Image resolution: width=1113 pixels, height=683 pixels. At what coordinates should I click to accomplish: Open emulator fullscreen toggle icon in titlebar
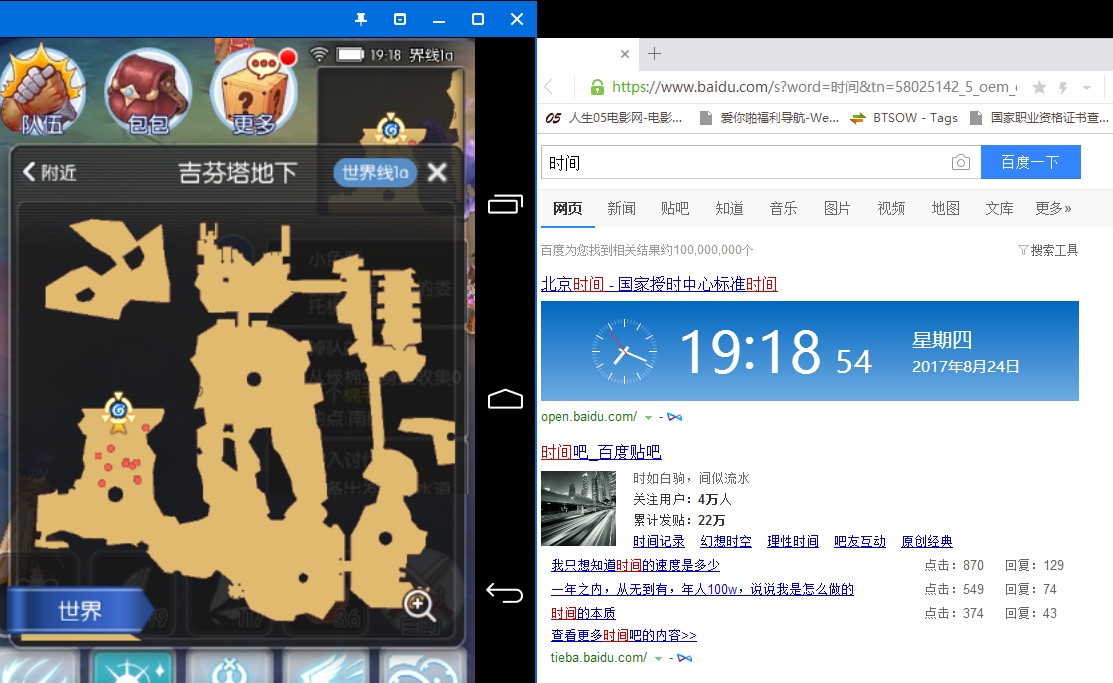[x=400, y=19]
